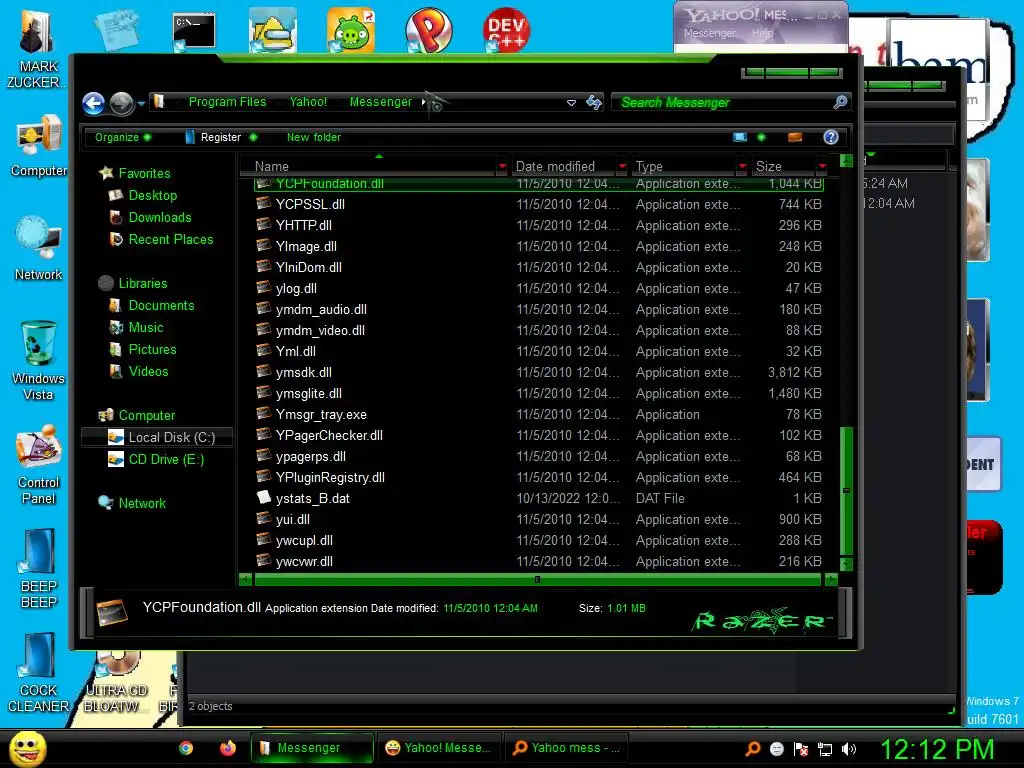Refresh the Messenger folder view
1024x768 pixels.
click(x=594, y=103)
